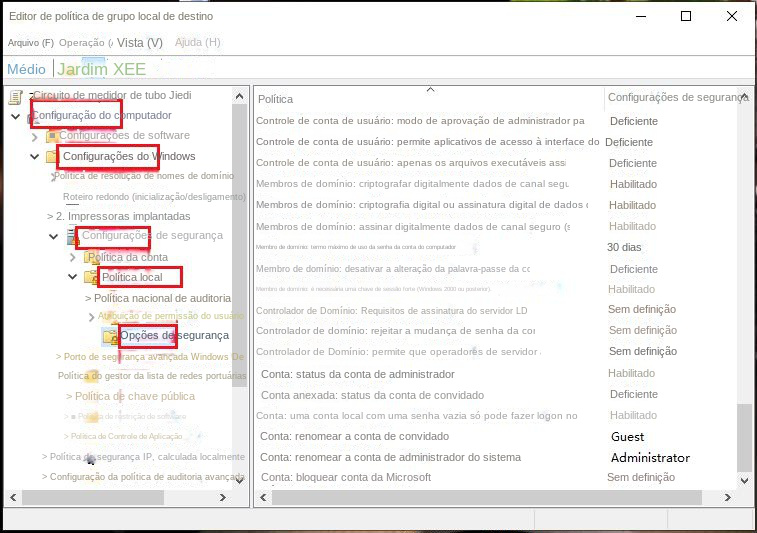
Task: Select 'Membro de domínio: desativar a alteração' row
Action: 393,269
